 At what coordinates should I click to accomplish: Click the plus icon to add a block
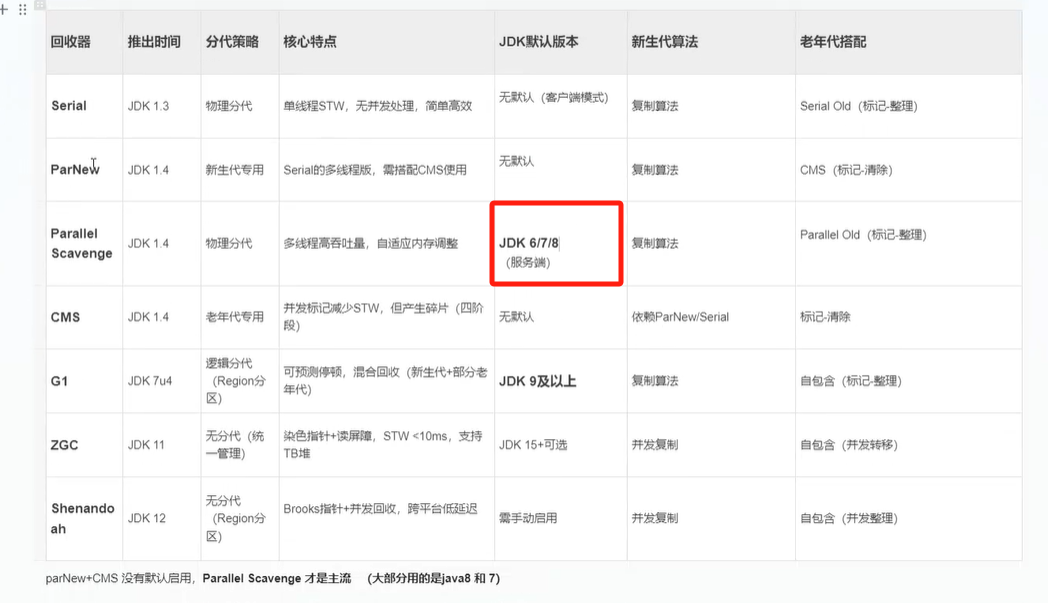pos(4,10)
